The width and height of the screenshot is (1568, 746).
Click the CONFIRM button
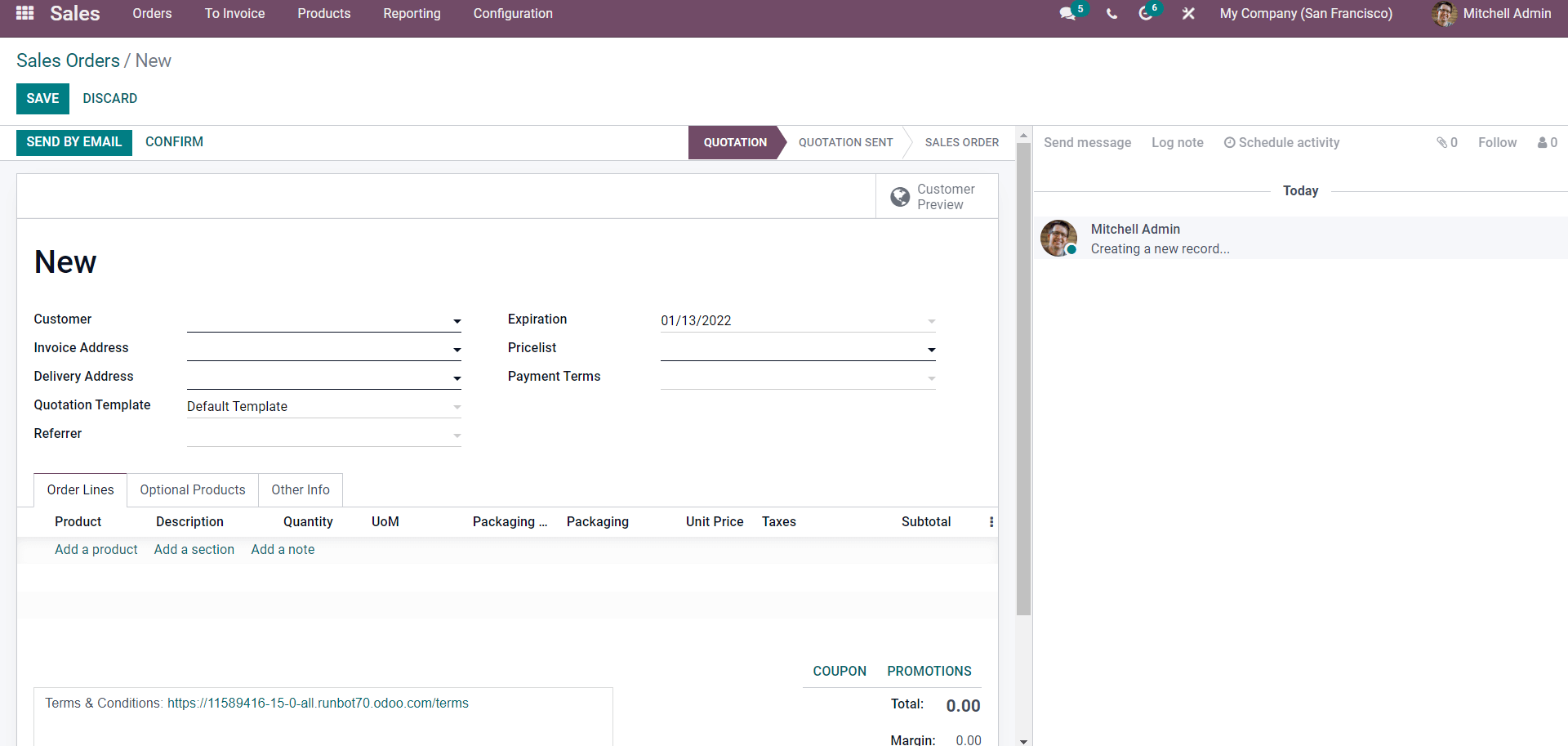(174, 142)
